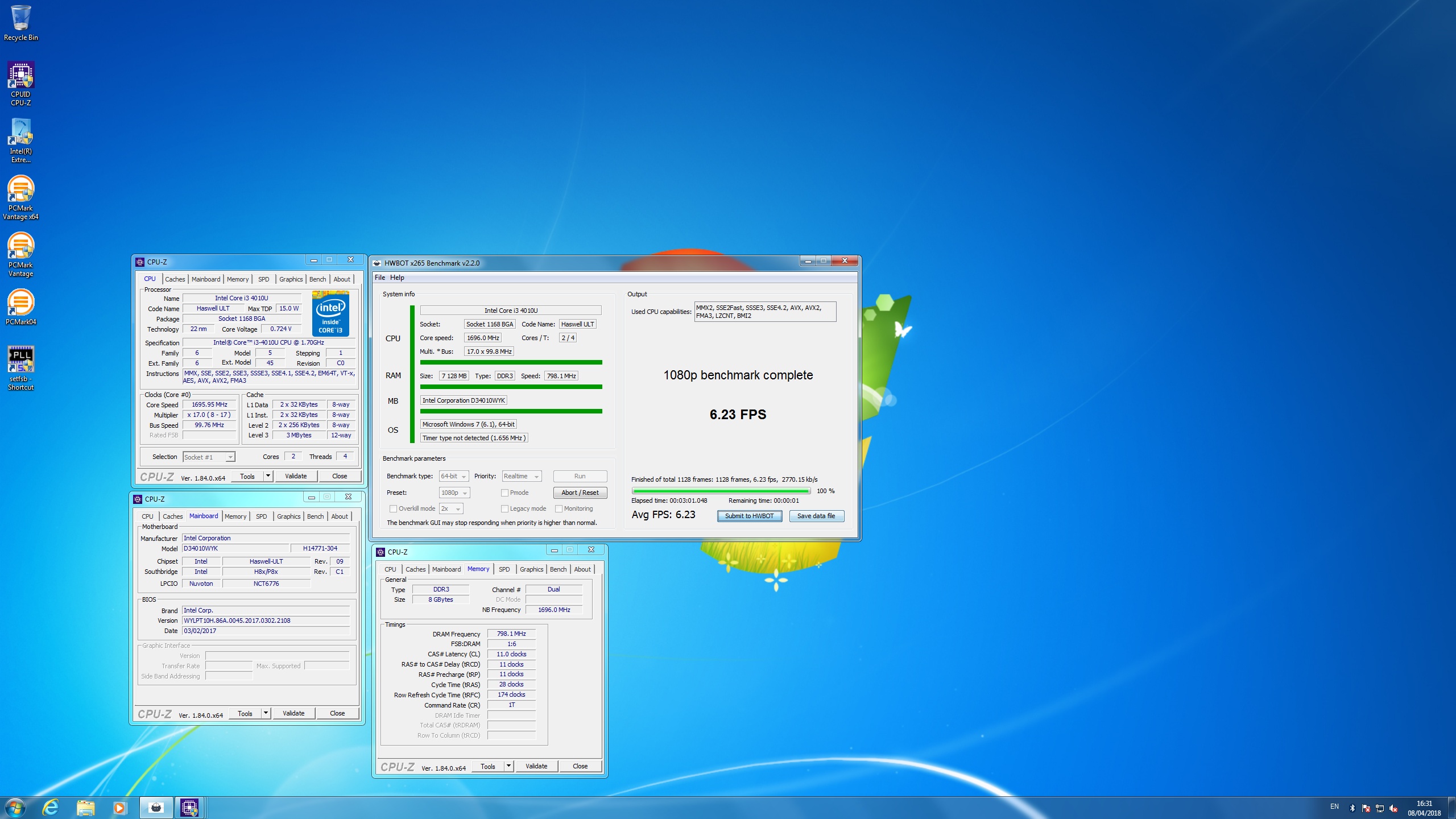Open Socket #1 selection dropdown

click(209, 457)
